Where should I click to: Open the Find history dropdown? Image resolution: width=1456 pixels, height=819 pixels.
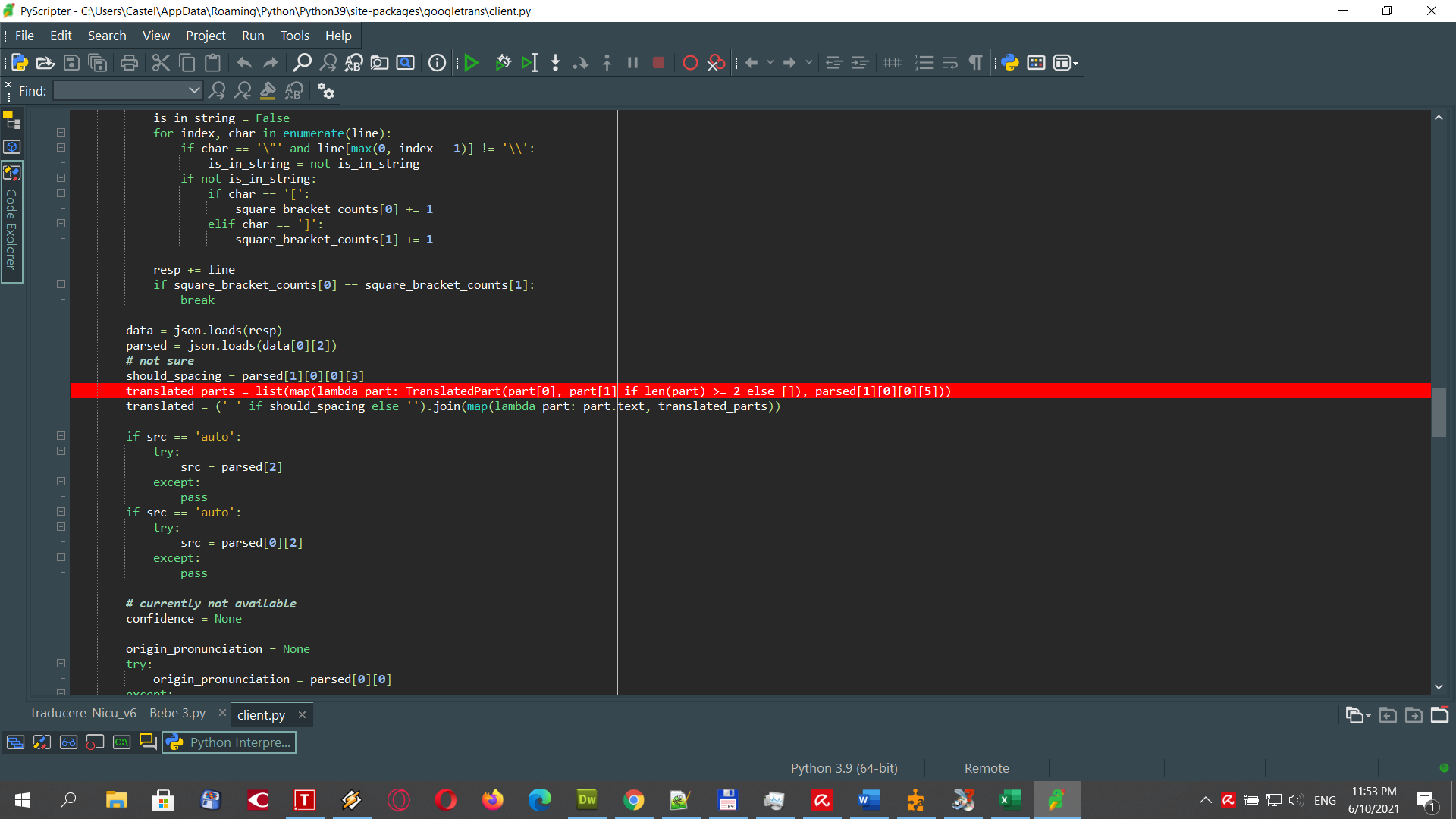pyautogui.click(x=193, y=90)
